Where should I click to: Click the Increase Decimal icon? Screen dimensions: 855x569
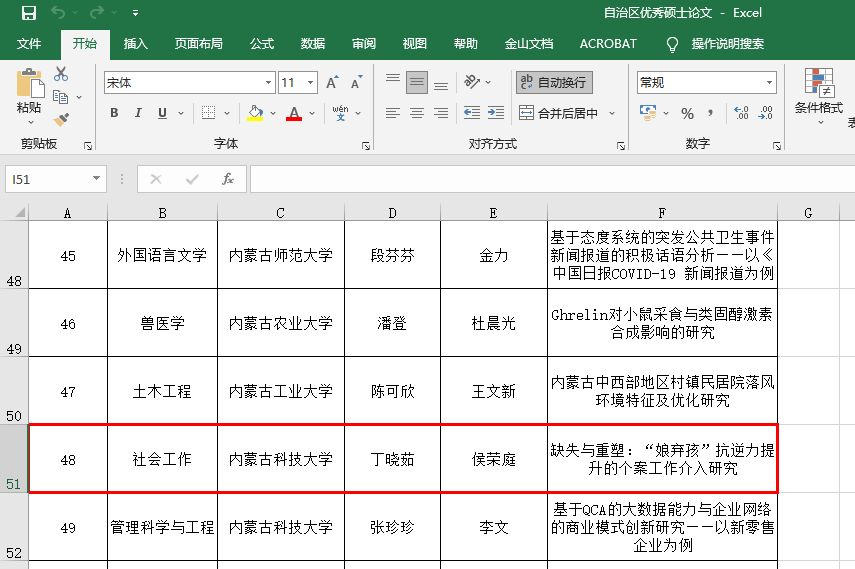(x=741, y=113)
